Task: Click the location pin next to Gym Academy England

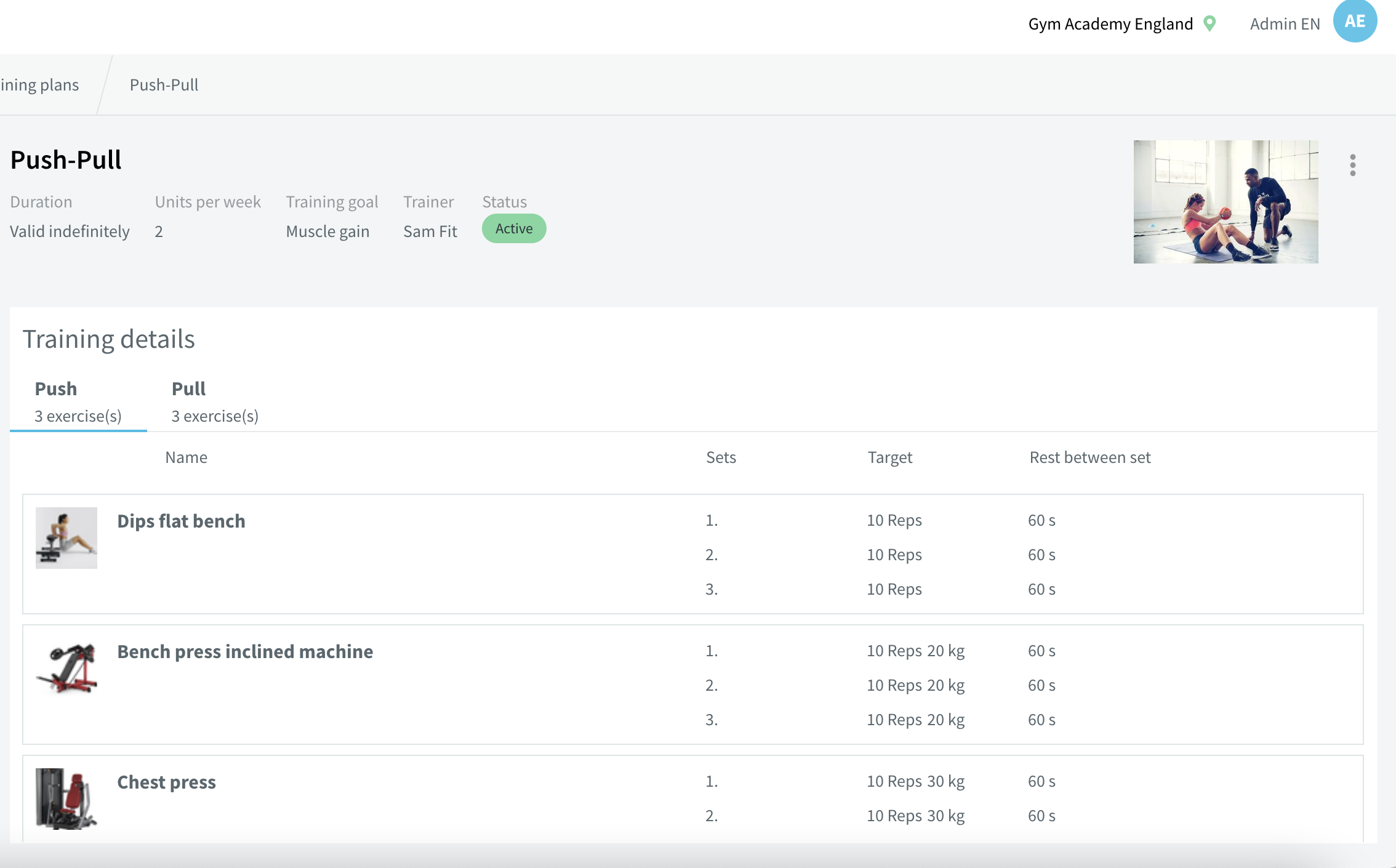Action: (x=1209, y=23)
